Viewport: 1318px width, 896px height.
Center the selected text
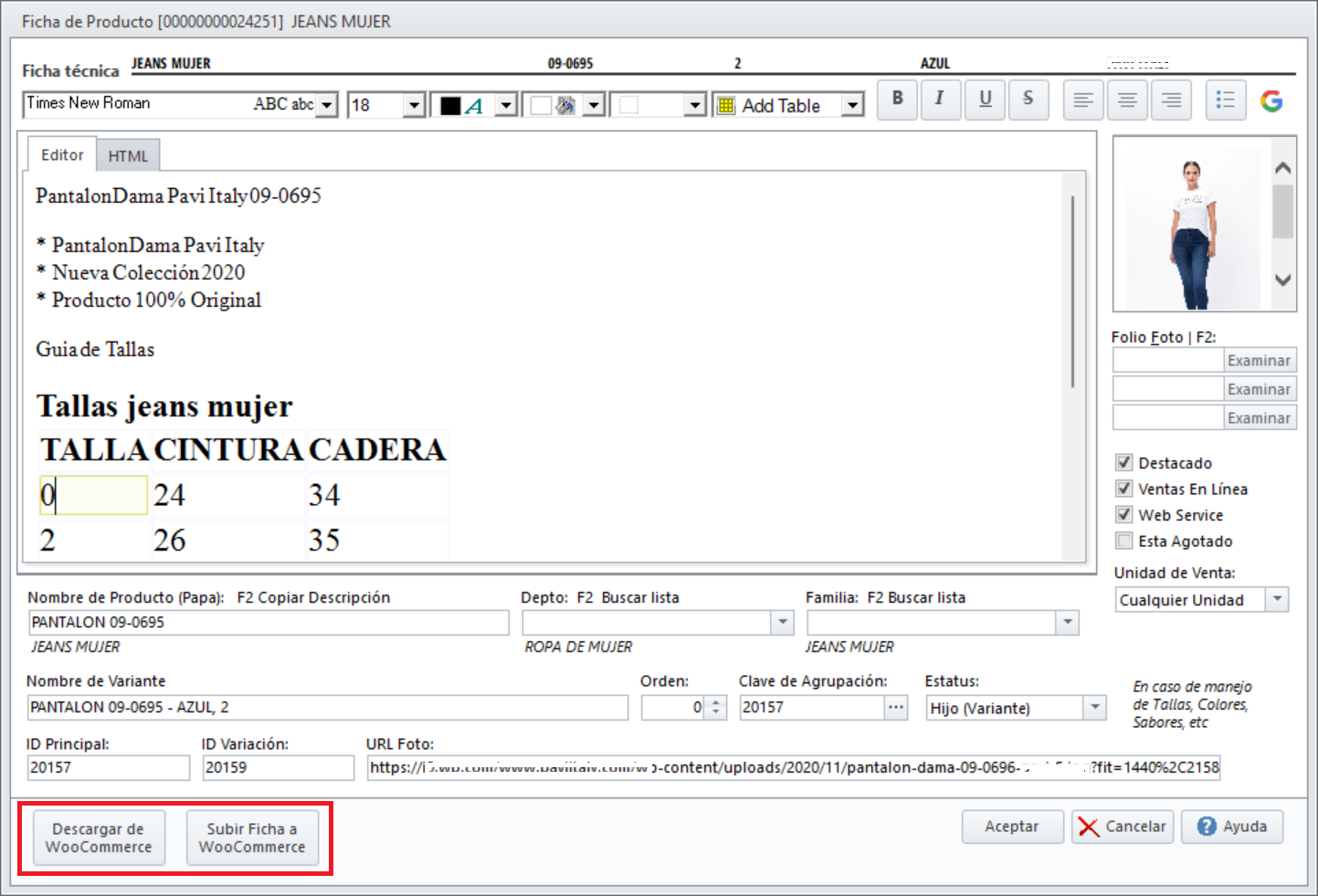coord(1126,100)
